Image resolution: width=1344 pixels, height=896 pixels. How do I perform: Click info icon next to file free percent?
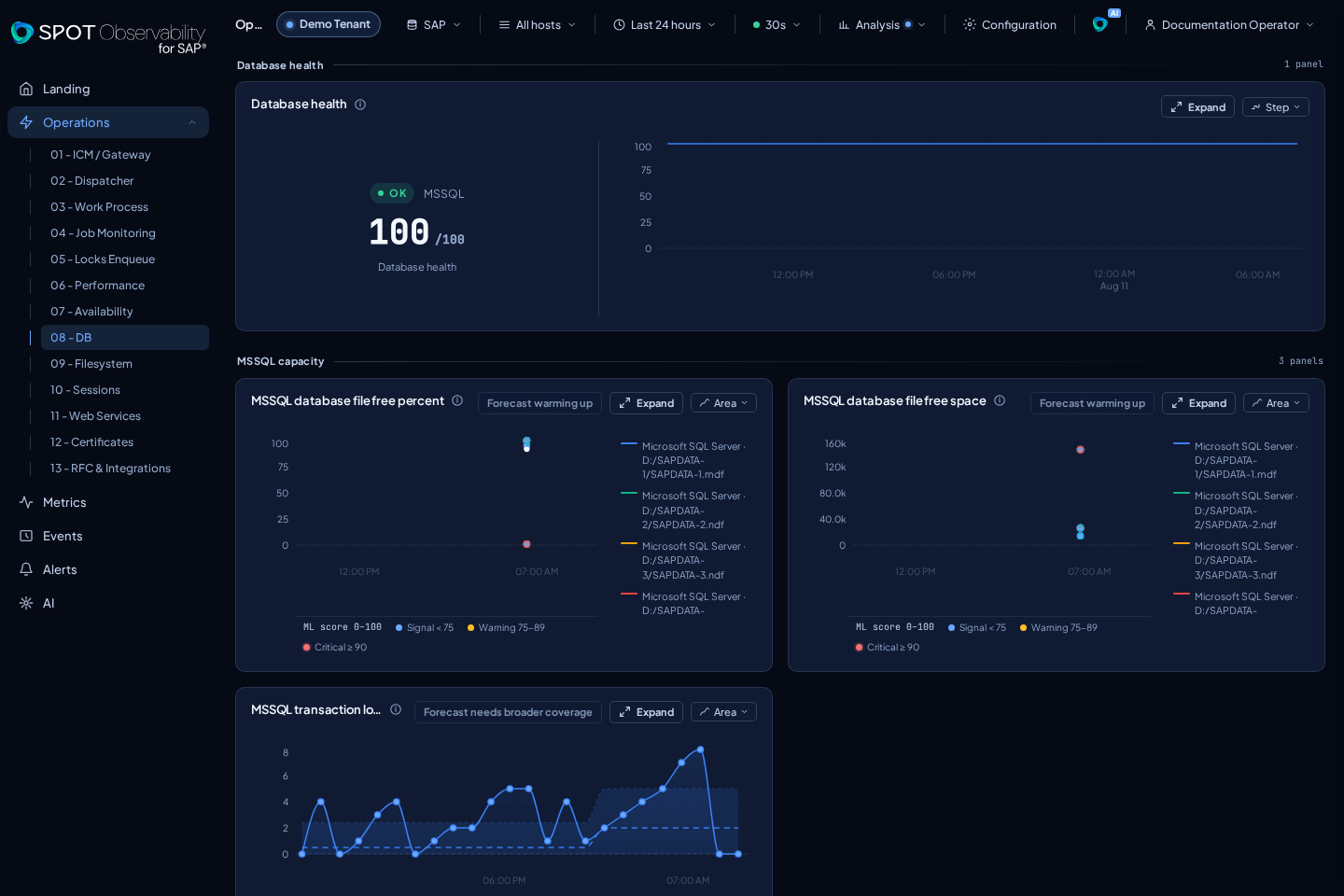point(457,400)
